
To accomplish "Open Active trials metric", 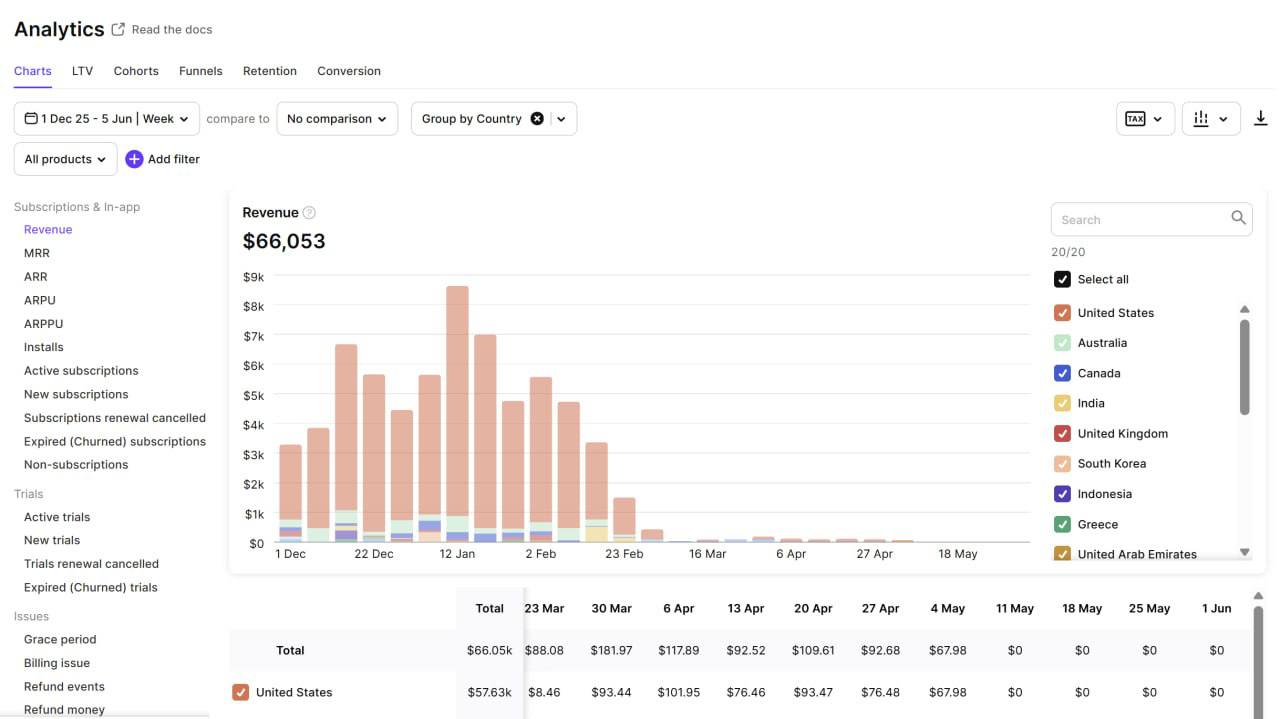I will point(57,517).
